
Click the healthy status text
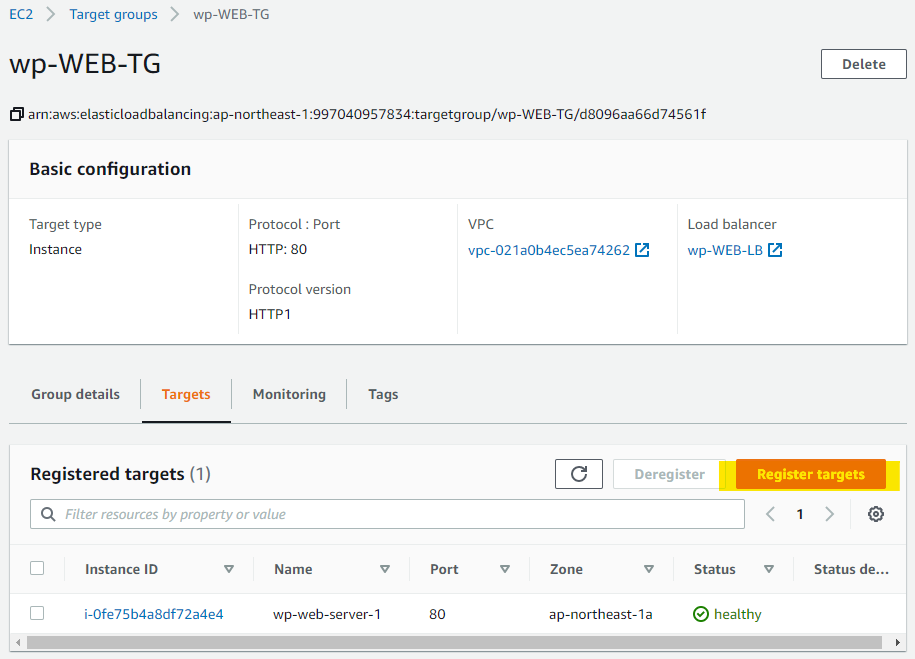pyautogui.click(x=738, y=614)
